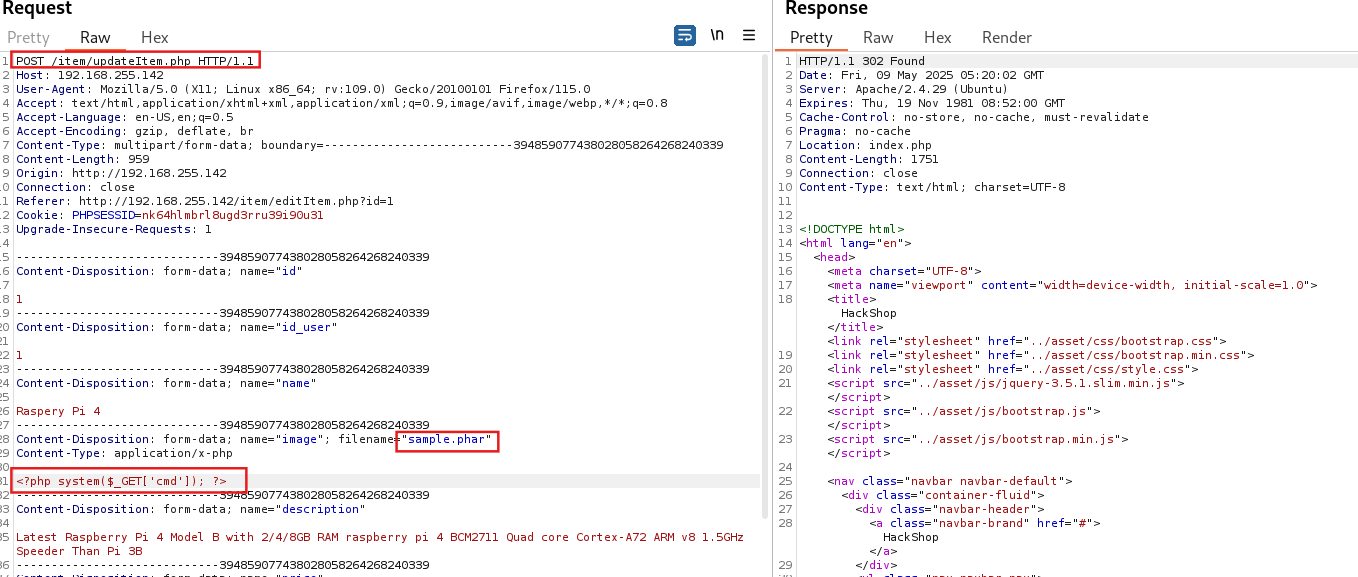
Task: Select the Pragma: no-cache header
Action: 855,131
